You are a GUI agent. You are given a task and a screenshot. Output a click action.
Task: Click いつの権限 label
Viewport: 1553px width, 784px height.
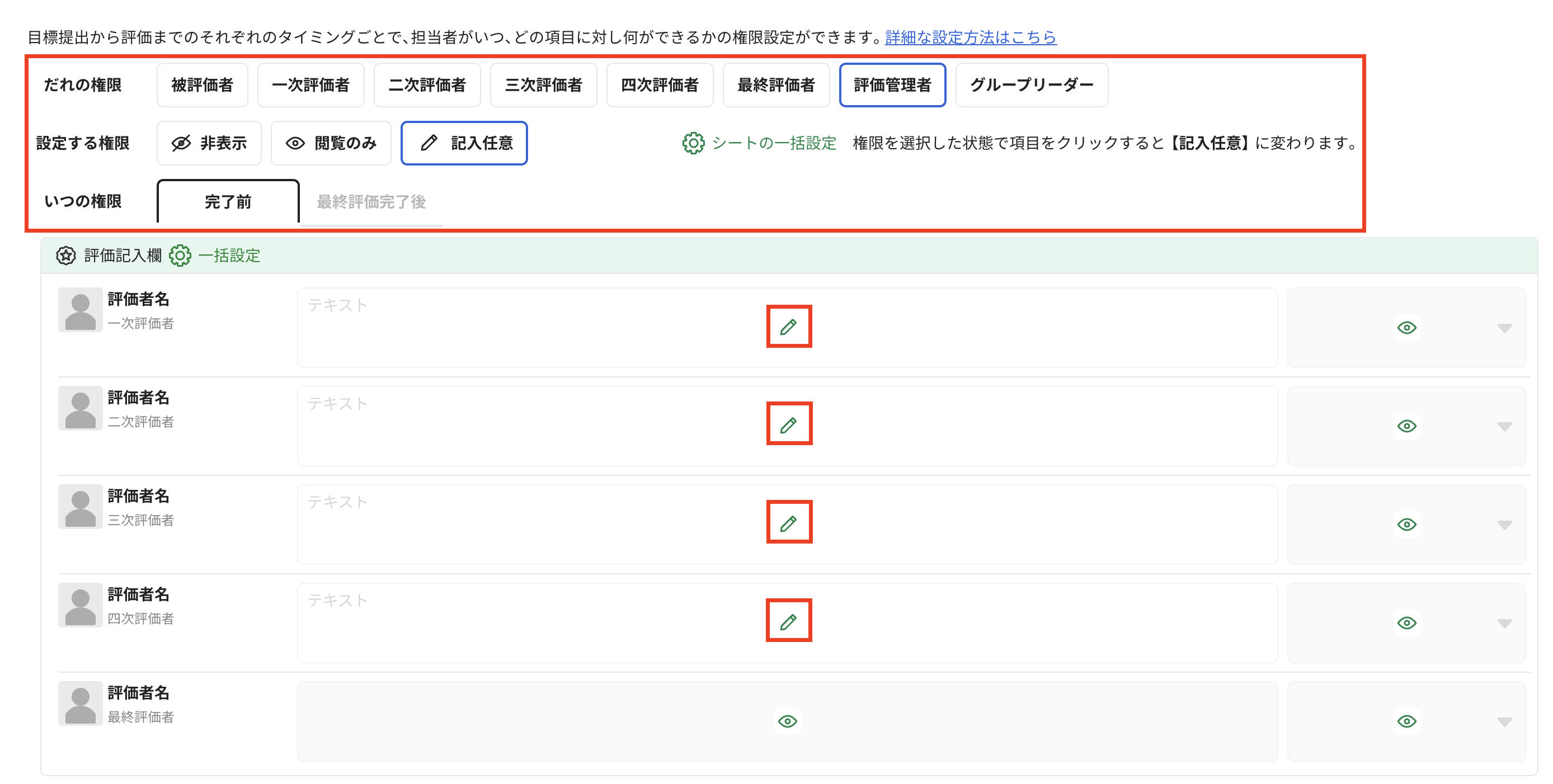pyautogui.click(x=83, y=201)
